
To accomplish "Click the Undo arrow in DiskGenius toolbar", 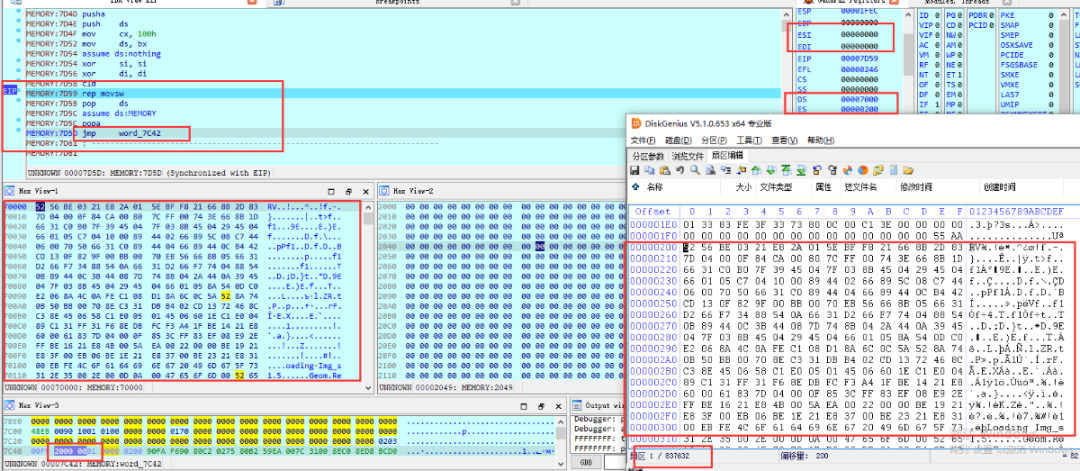I will pos(681,170).
